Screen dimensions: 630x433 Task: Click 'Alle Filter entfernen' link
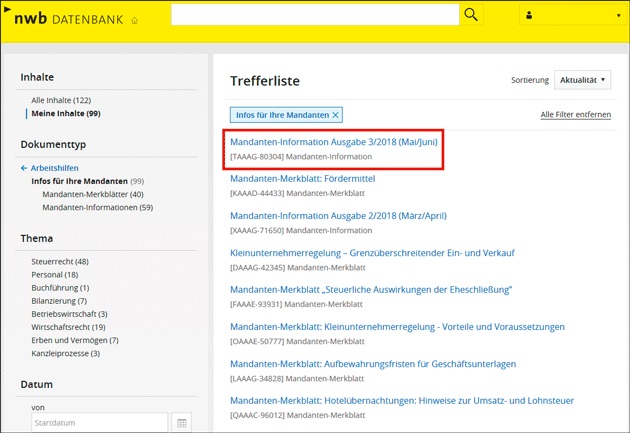[x=575, y=115]
